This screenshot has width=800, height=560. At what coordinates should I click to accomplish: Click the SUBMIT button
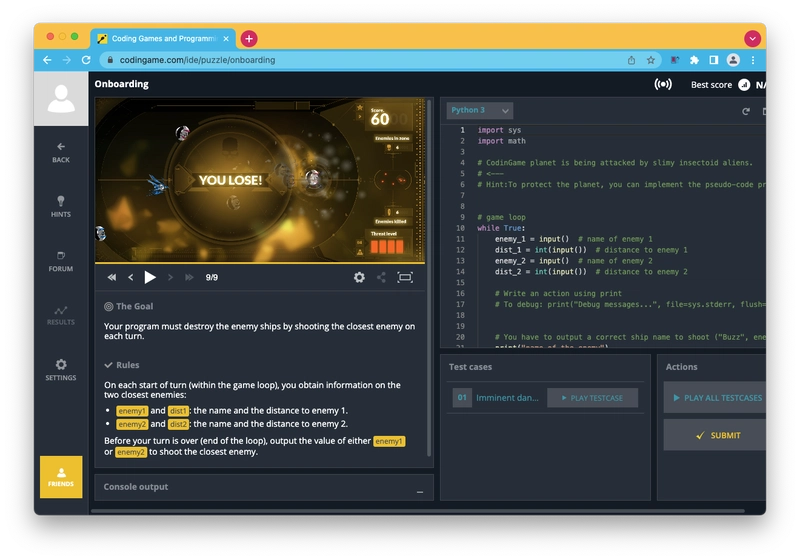(x=715, y=435)
